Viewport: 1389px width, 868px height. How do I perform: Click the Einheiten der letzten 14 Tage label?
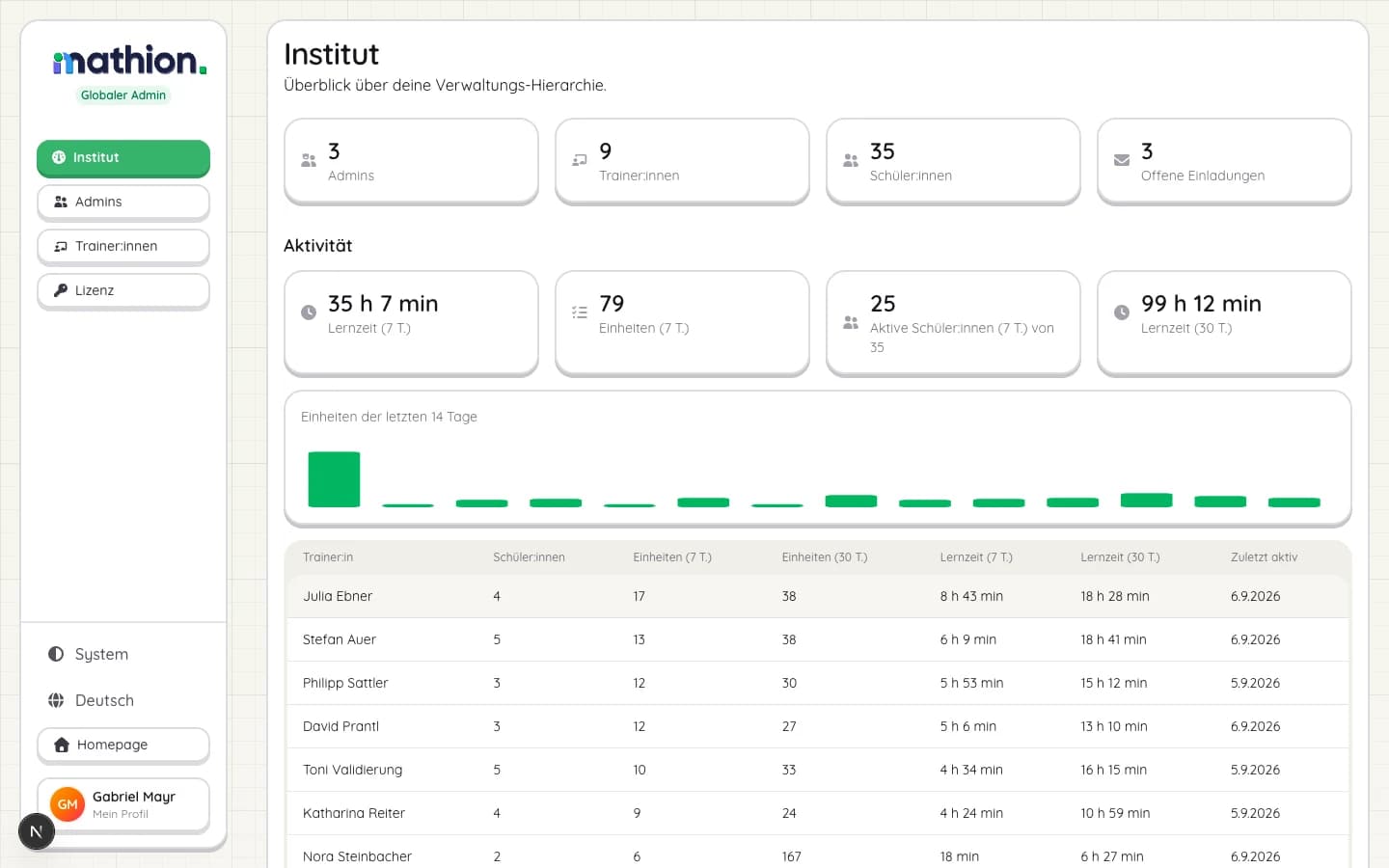pyautogui.click(x=389, y=417)
